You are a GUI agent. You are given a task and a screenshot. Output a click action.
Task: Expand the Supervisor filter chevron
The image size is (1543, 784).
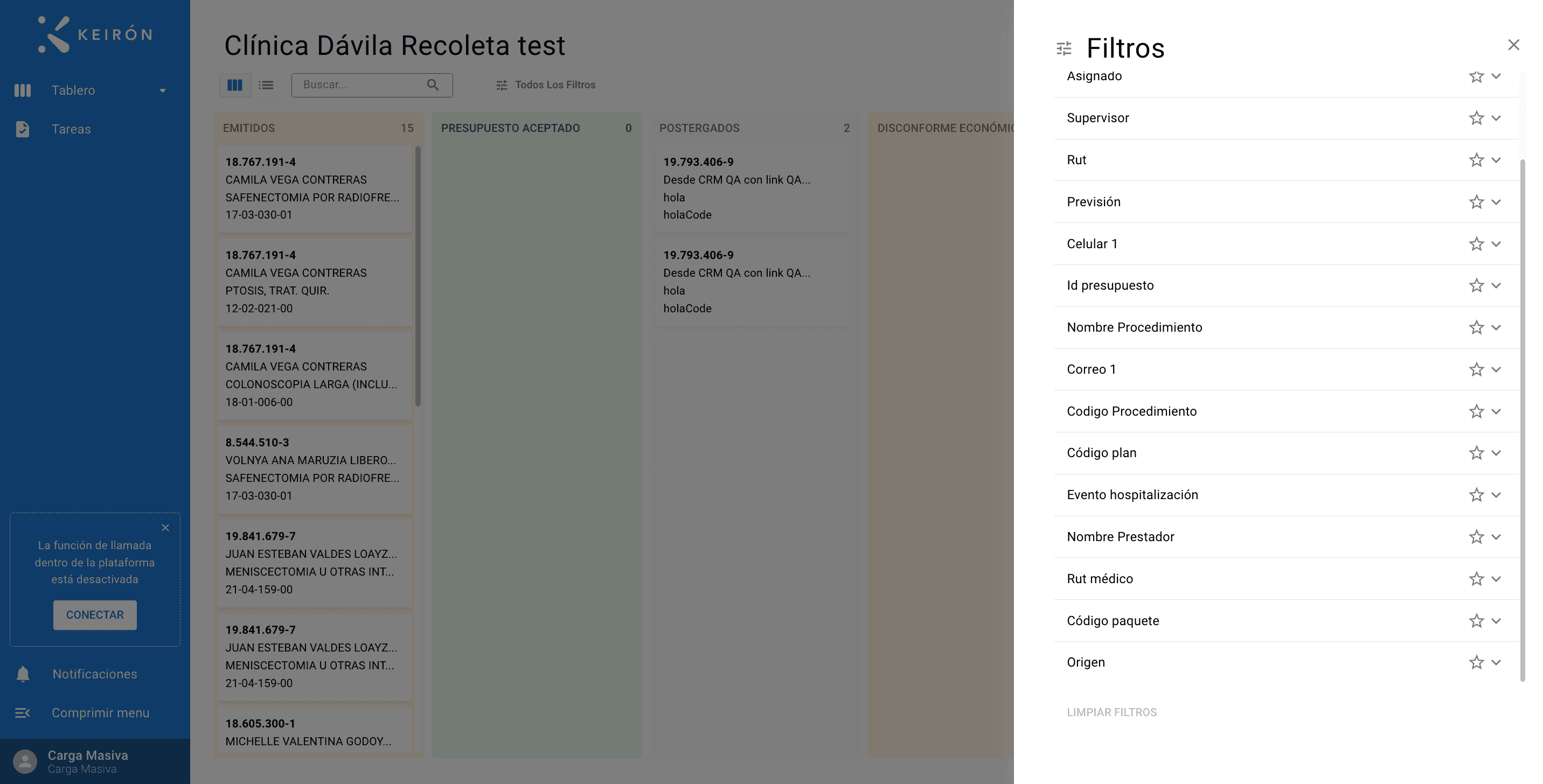[1496, 118]
